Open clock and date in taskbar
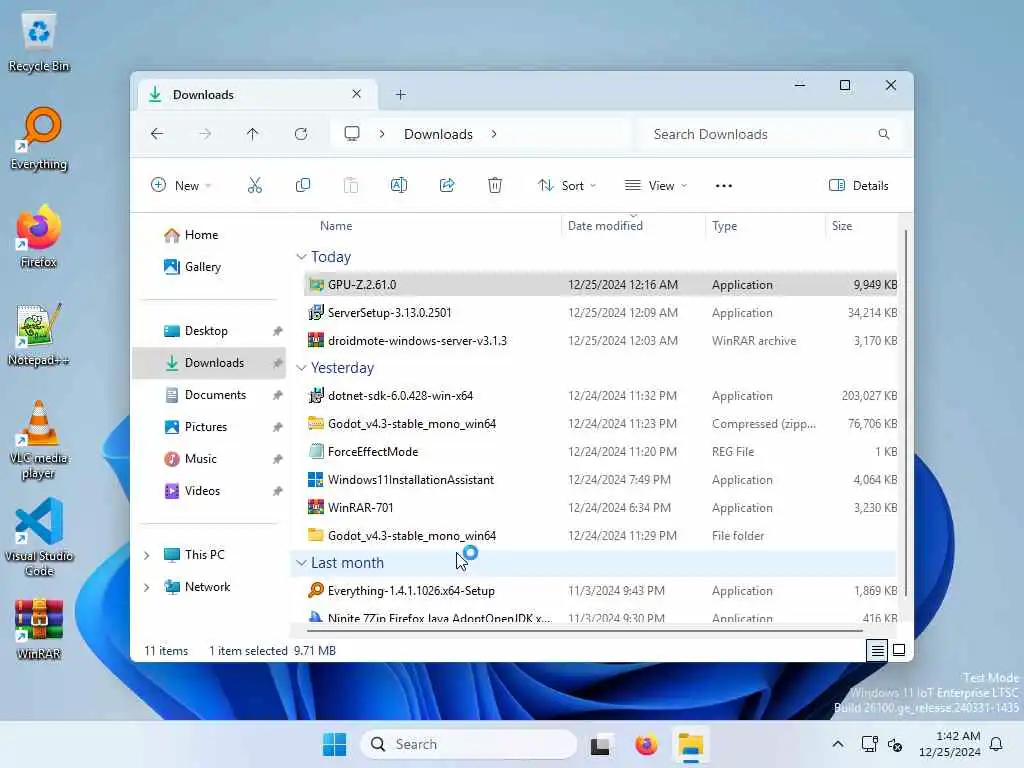 tap(950, 744)
